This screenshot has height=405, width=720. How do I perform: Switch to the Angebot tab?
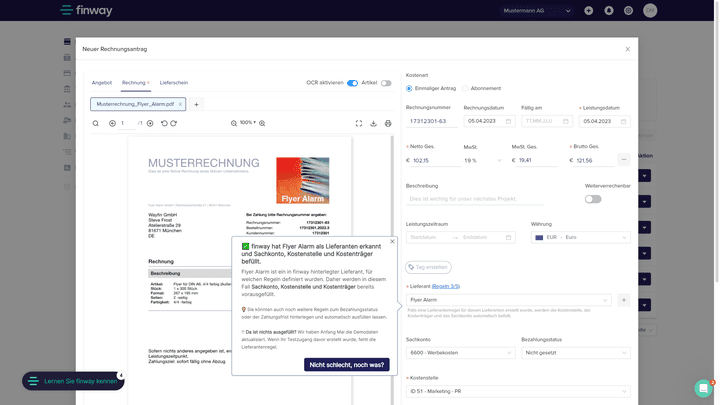(x=102, y=83)
